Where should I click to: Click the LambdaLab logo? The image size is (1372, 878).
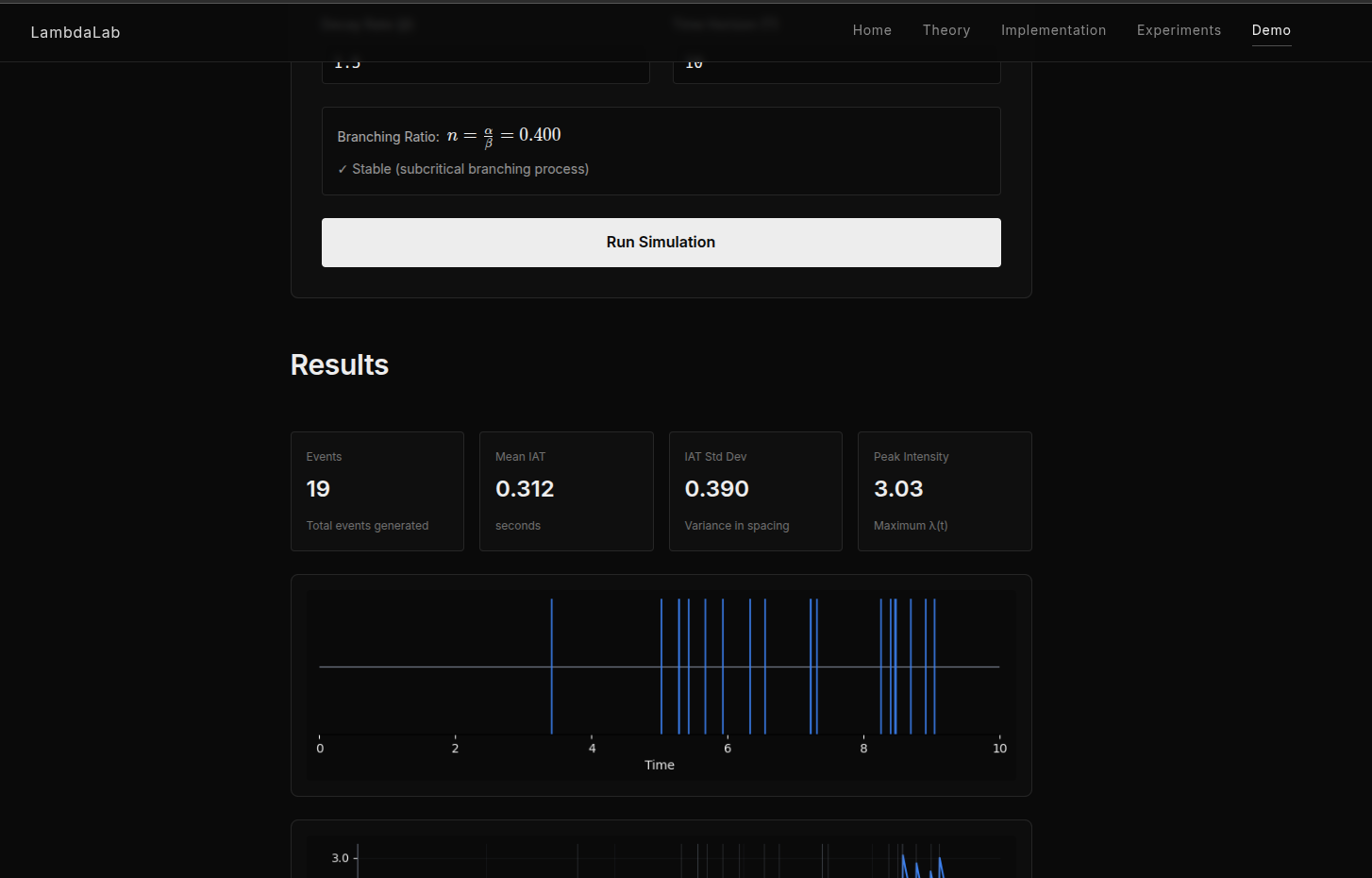point(75,32)
